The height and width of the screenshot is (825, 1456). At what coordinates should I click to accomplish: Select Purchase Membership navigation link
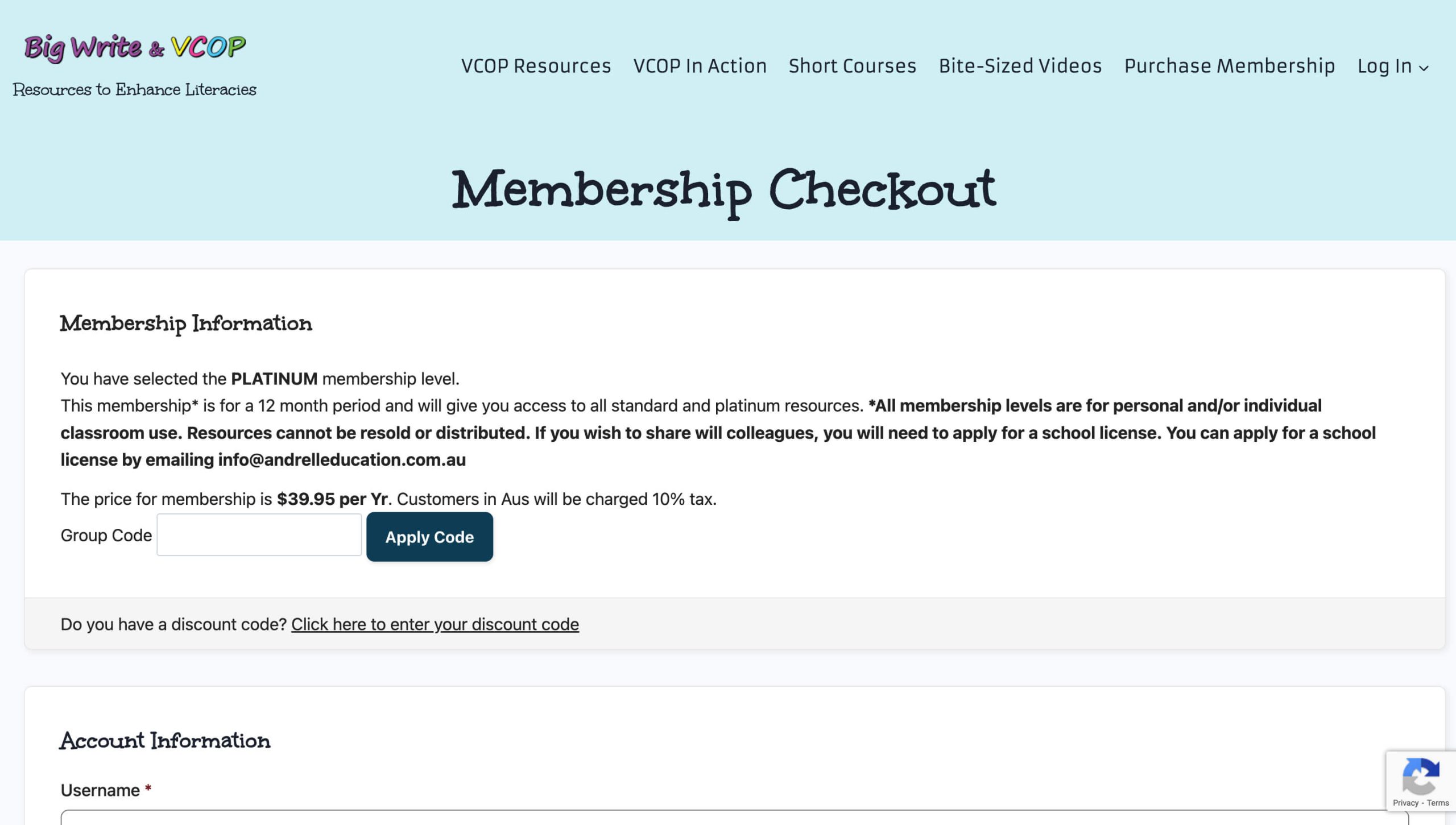click(1229, 65)
